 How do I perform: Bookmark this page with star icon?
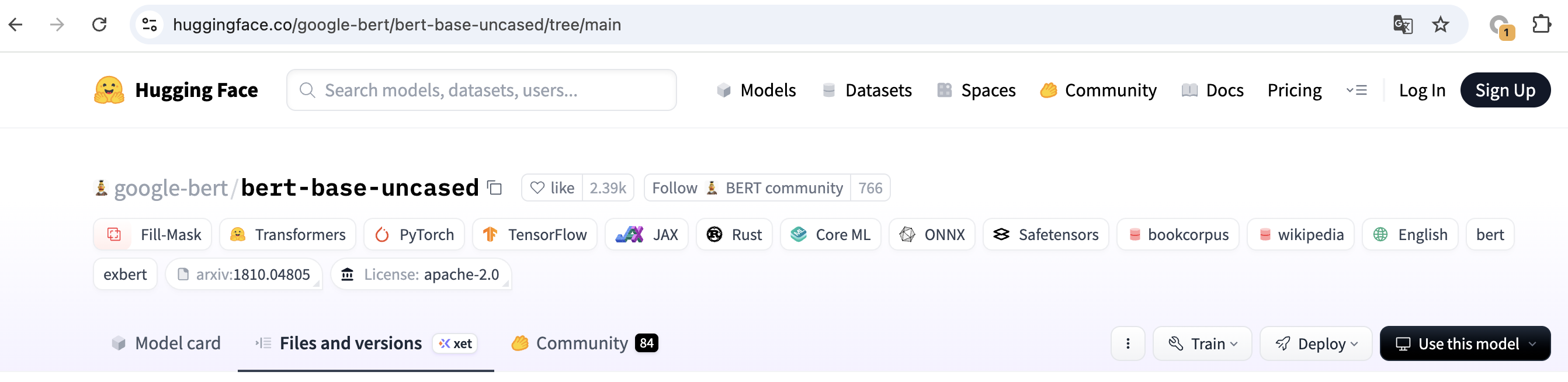[x=1440, y=25]
